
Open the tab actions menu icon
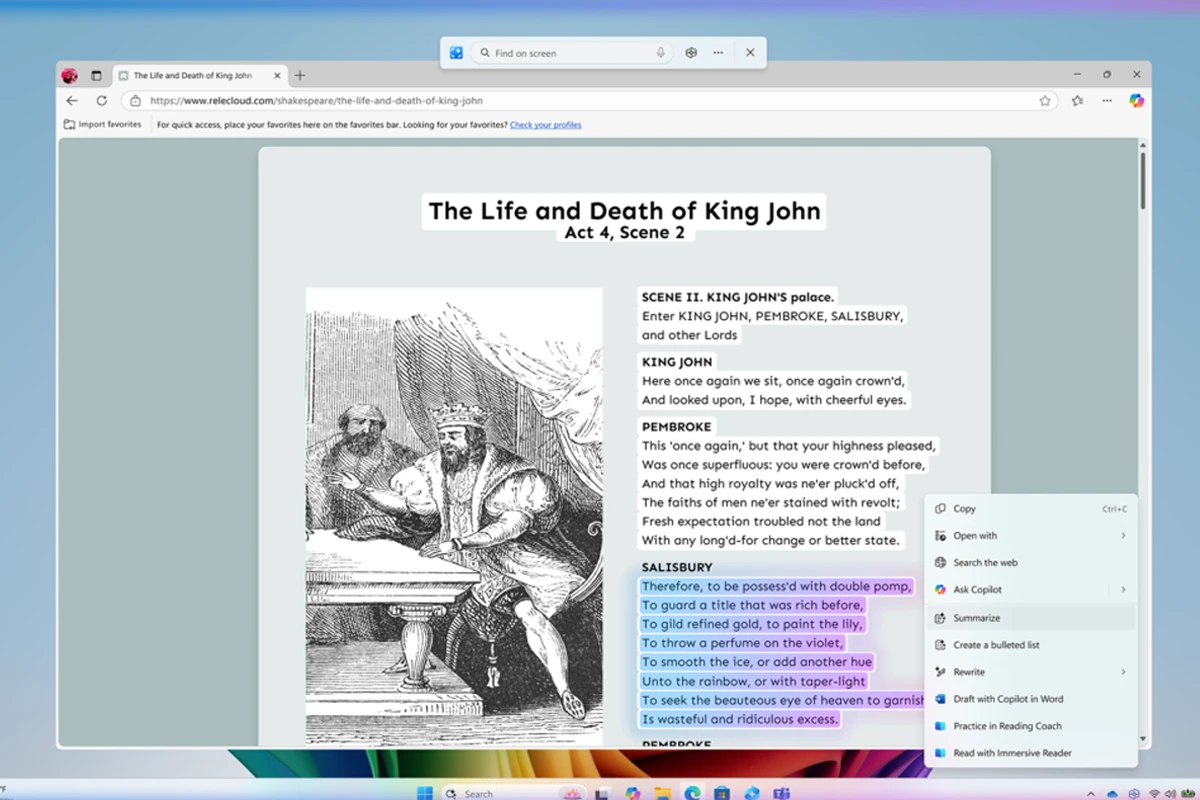tap(97, 75)
